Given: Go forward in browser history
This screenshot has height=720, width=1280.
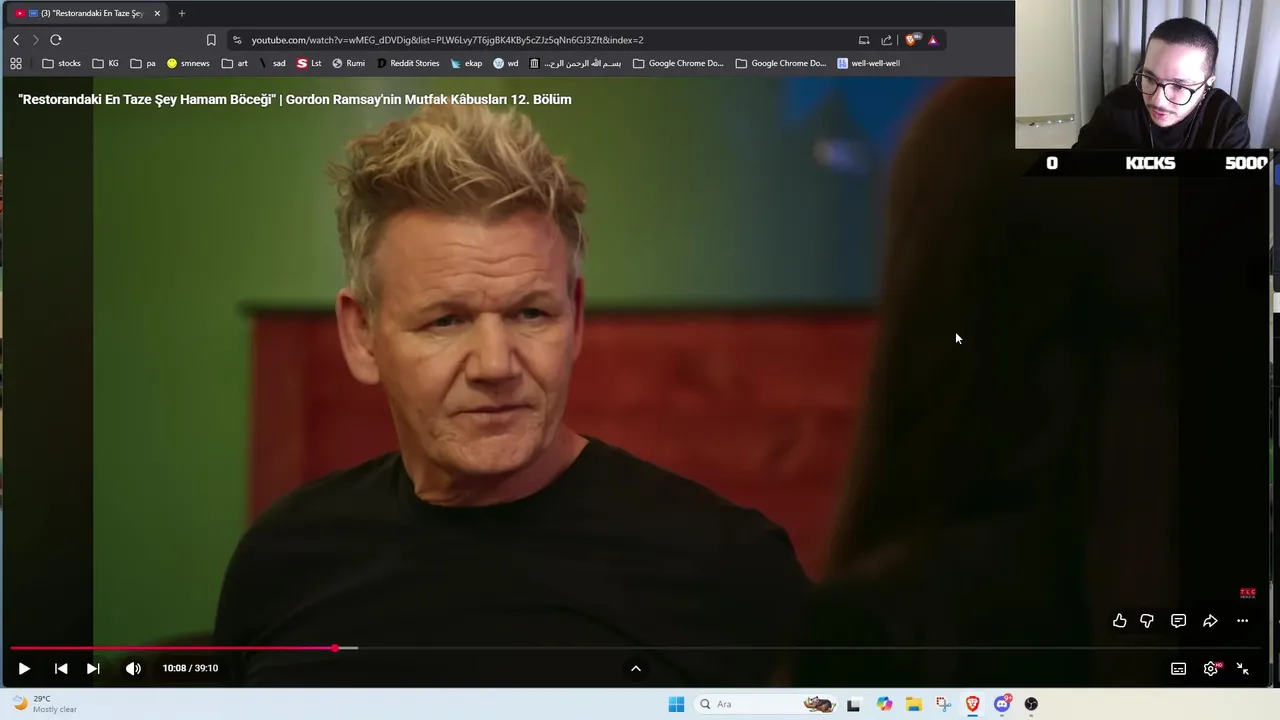Looking at the screenshot, I should pyautogui.click(x=35, y=40).
